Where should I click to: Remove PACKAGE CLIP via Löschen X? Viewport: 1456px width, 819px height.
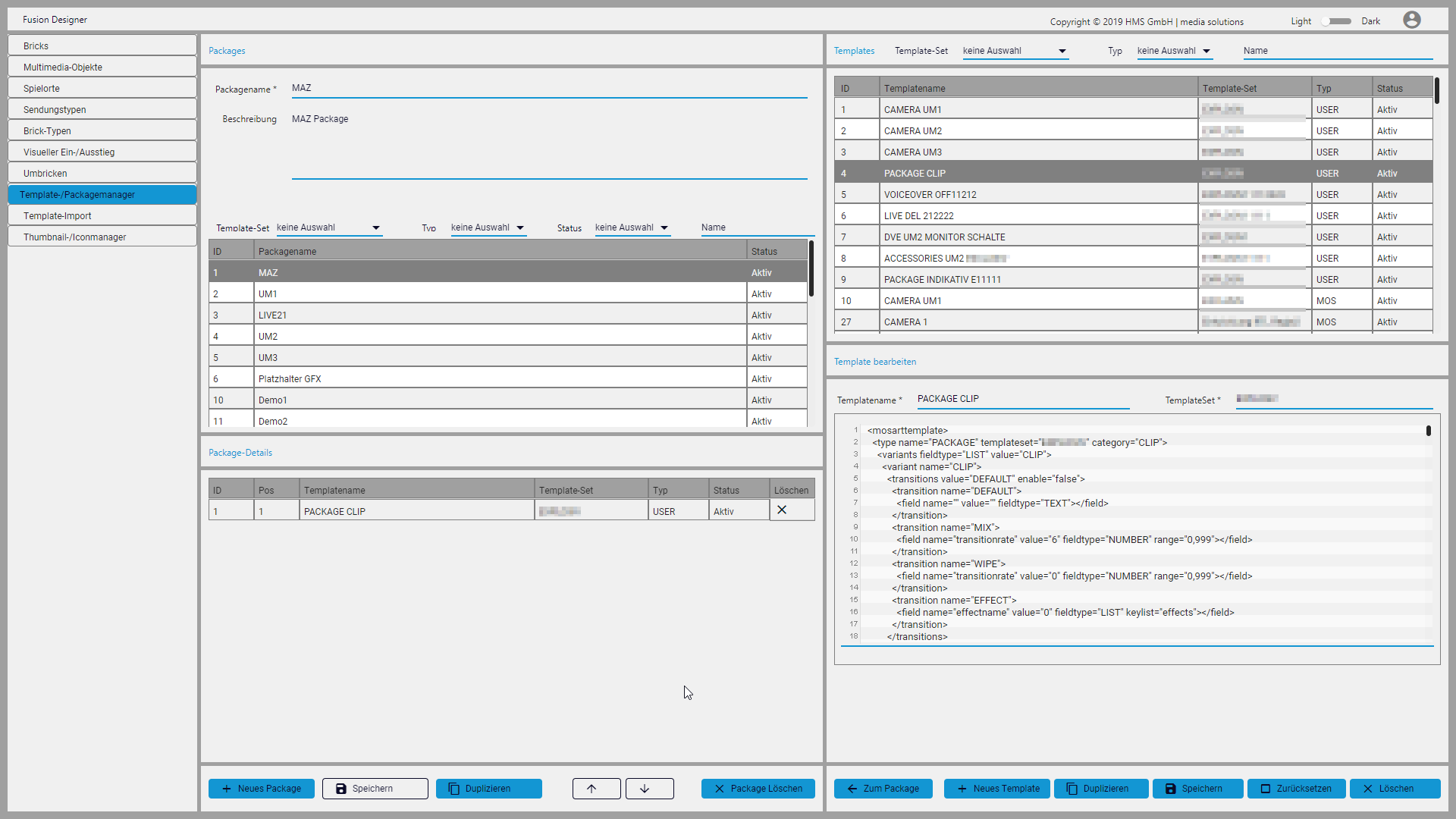pyautogui.click(x=782, y=510)
